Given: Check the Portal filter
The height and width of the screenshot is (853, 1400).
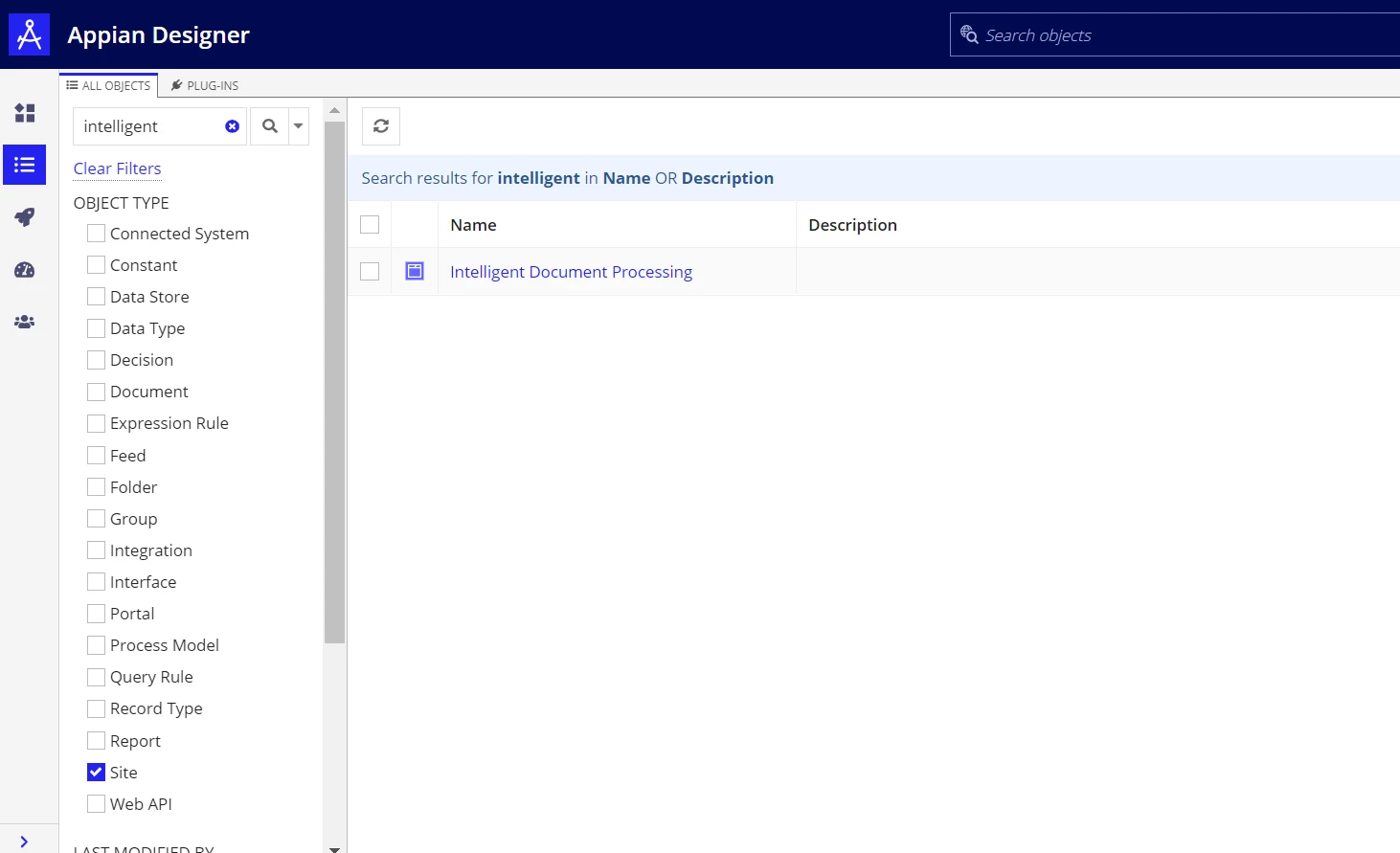Looking at the screenshot, I should point(96,614).
